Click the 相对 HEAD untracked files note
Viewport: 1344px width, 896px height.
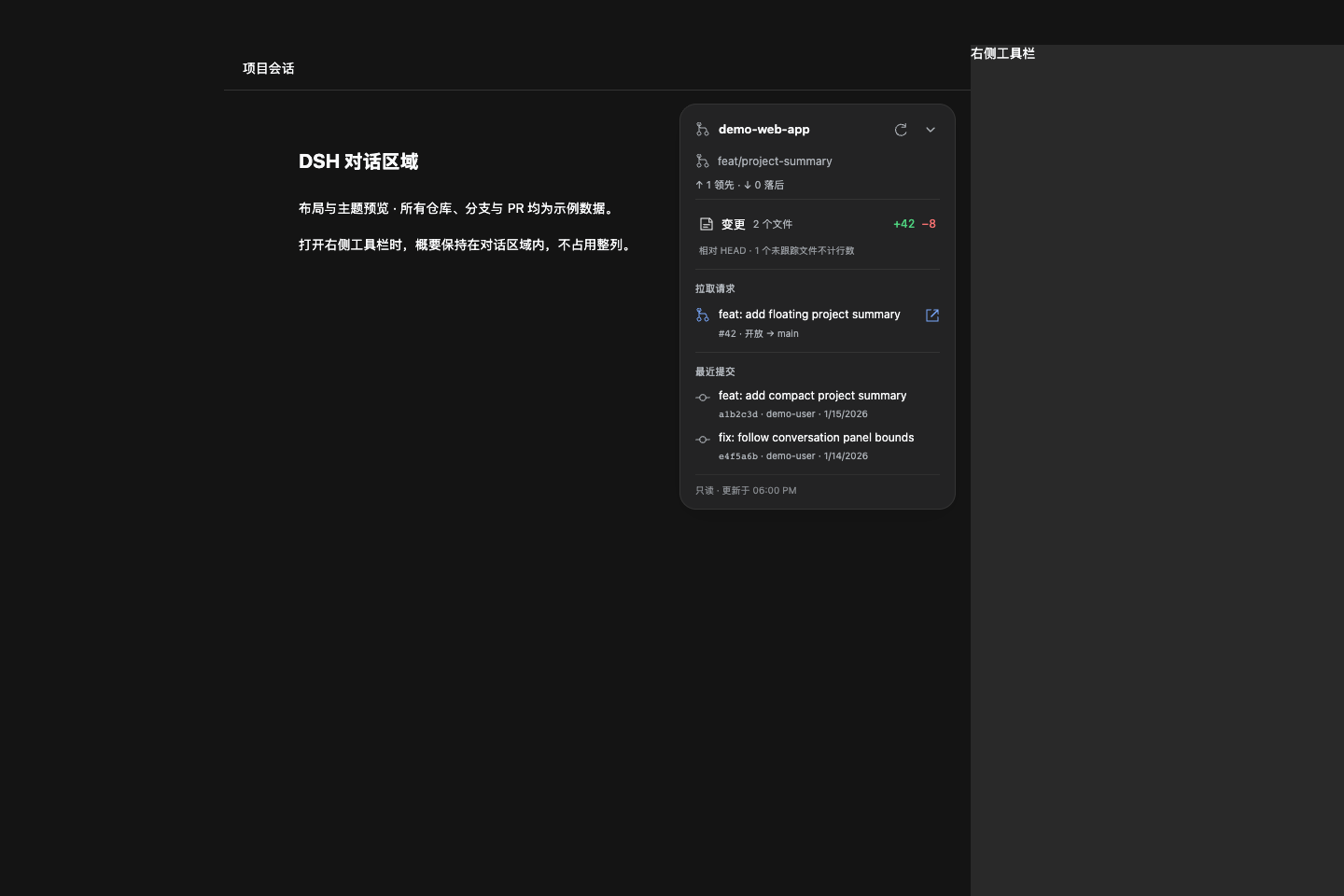(x=777, y=250)
